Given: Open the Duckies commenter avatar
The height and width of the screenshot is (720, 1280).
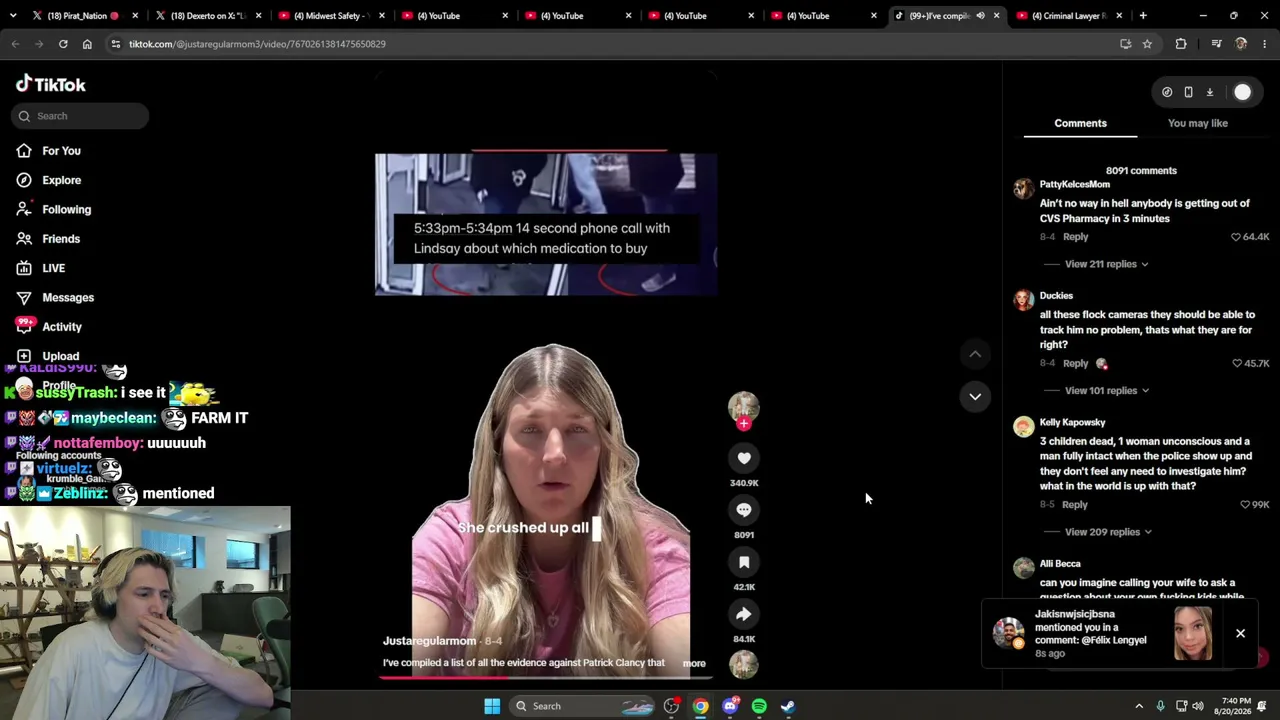Looking at the screenshot, I should pyautogui.click(x=1023, y=300).
